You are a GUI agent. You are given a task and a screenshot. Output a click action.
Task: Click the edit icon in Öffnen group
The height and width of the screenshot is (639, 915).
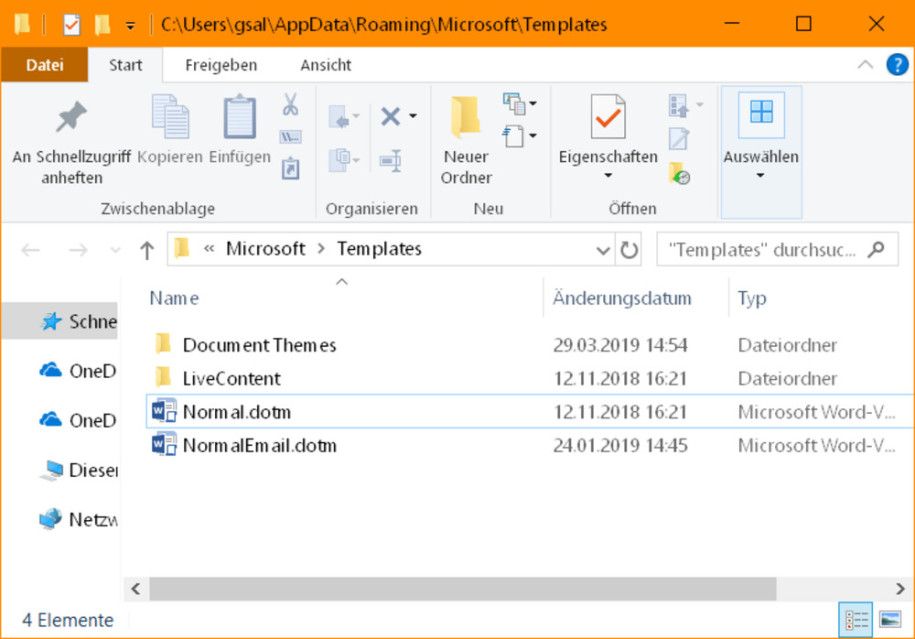pyautogui.click(x=679, y=139)
